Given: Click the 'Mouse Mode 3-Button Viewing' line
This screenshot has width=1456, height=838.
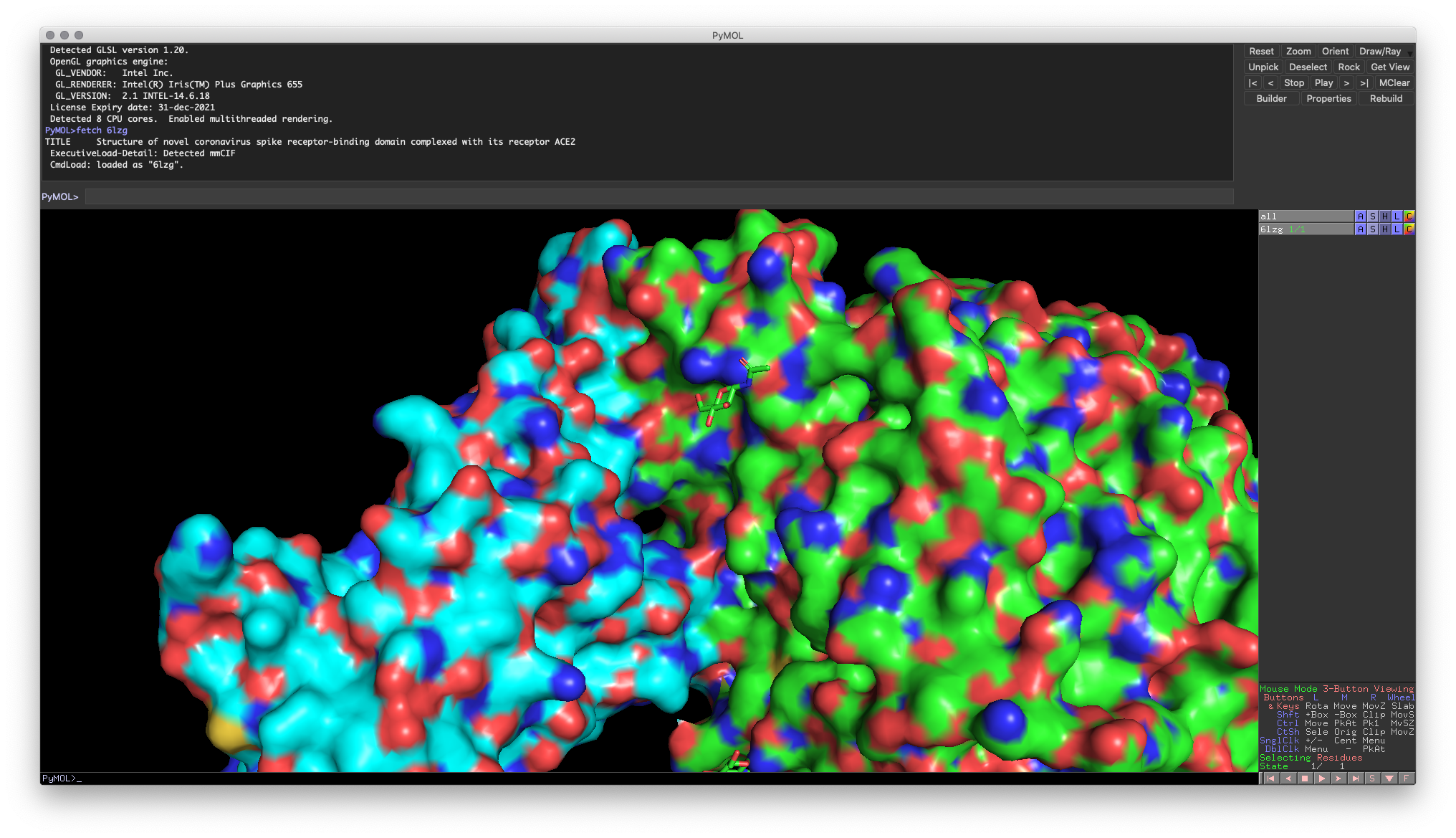Looking at the screenshot, I should click(1336, 689).
